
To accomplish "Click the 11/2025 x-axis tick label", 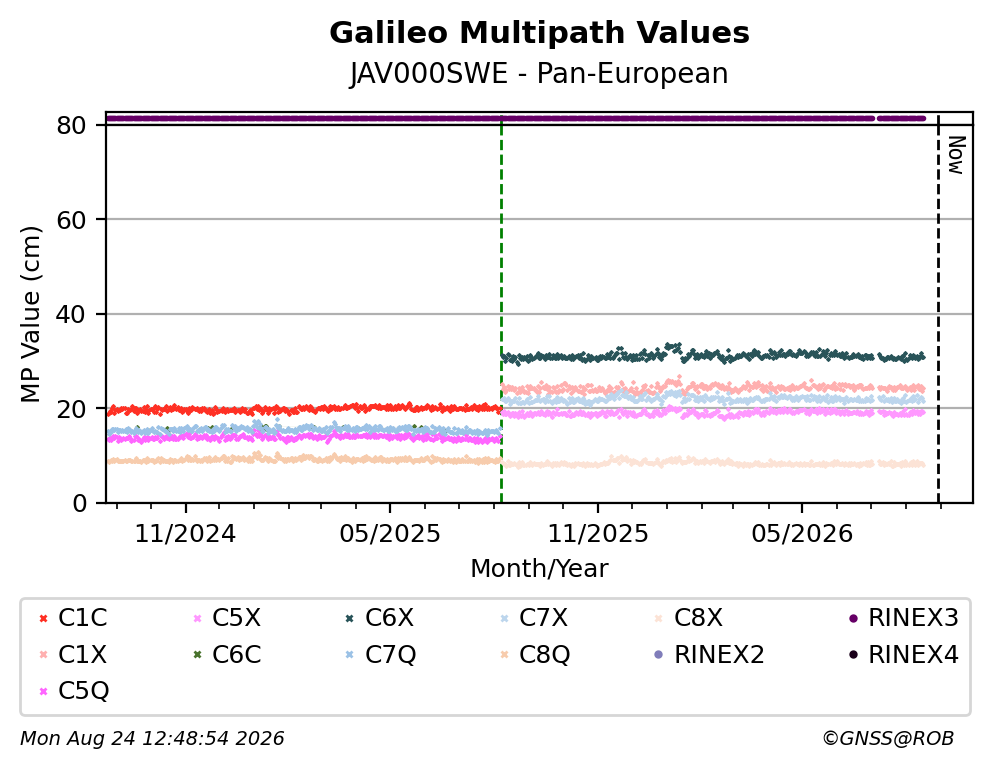I will click(x=598, y=534).
